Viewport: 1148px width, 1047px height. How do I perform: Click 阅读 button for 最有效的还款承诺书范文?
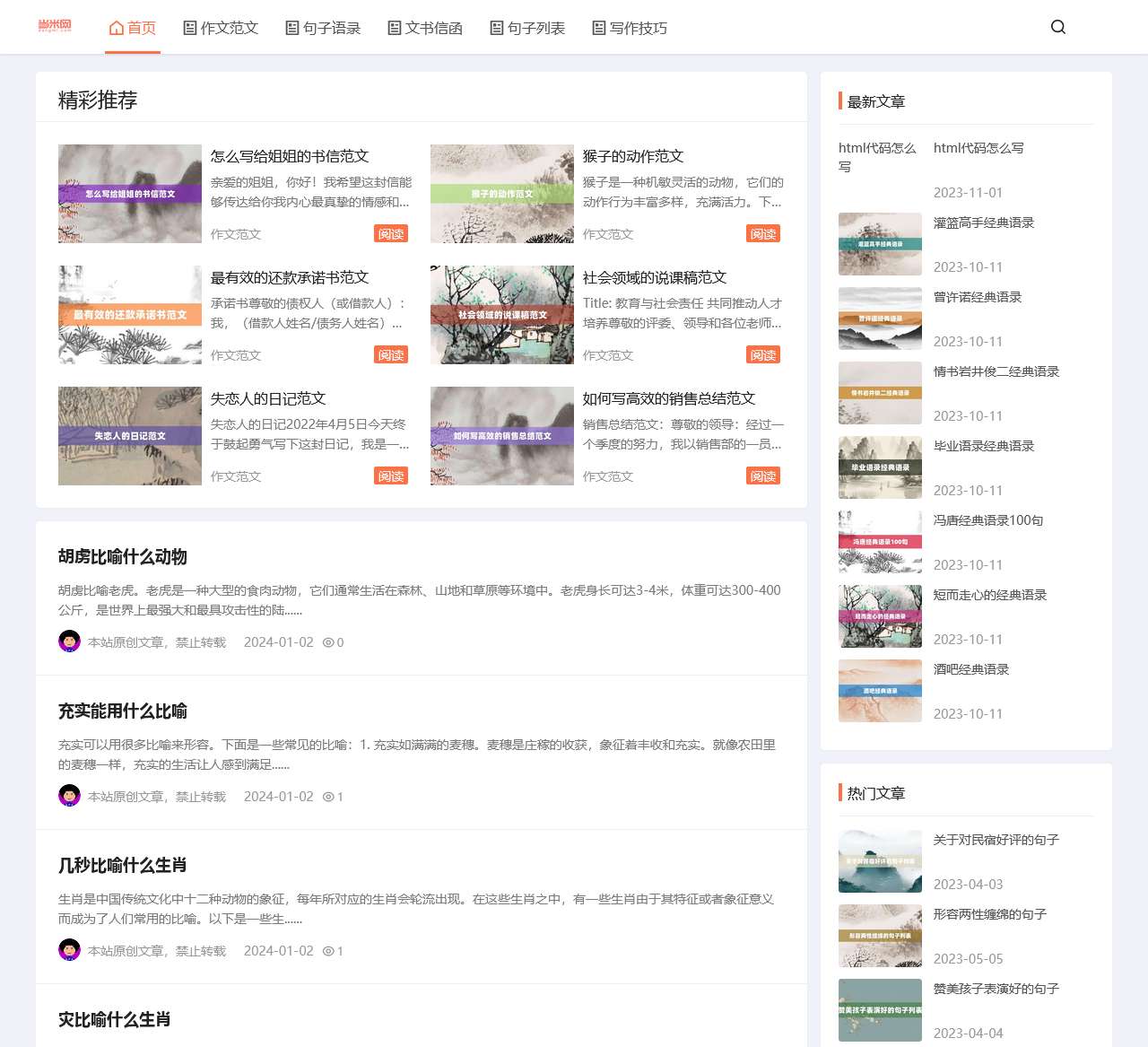(391, 354)
